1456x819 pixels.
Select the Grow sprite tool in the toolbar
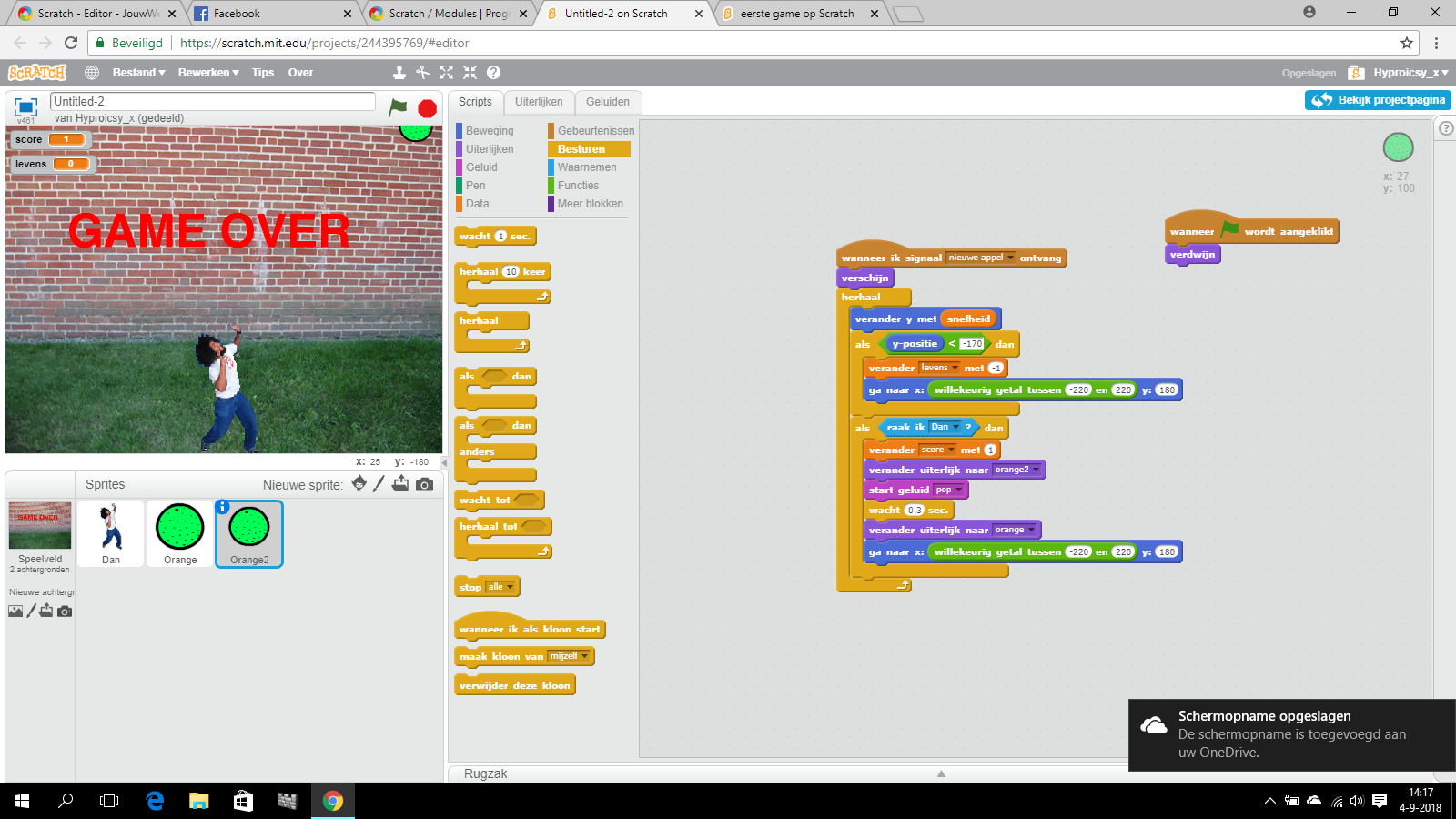(x=446, y=73)
